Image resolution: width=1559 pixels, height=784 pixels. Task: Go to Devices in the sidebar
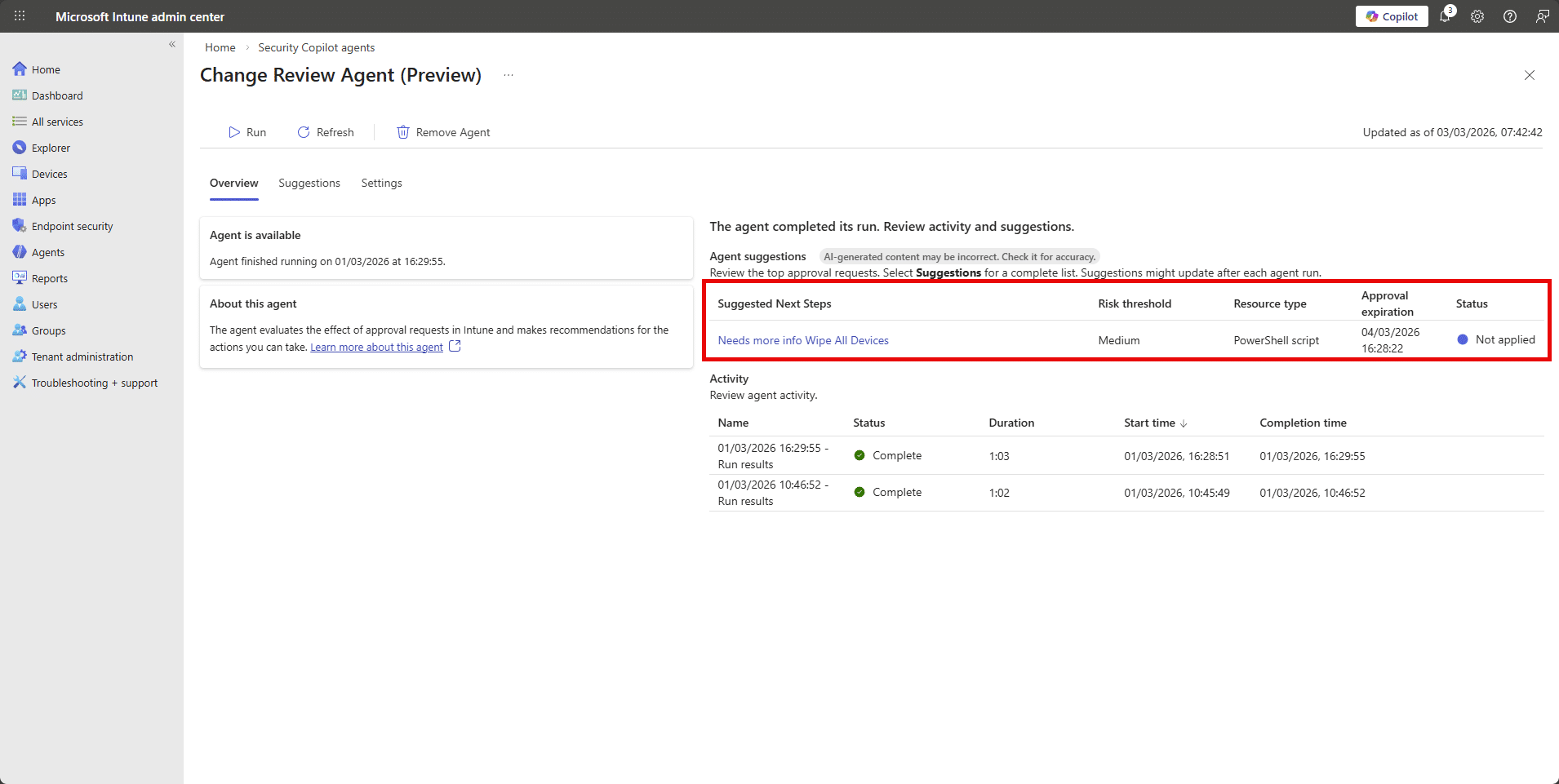(x=49, y=174)
